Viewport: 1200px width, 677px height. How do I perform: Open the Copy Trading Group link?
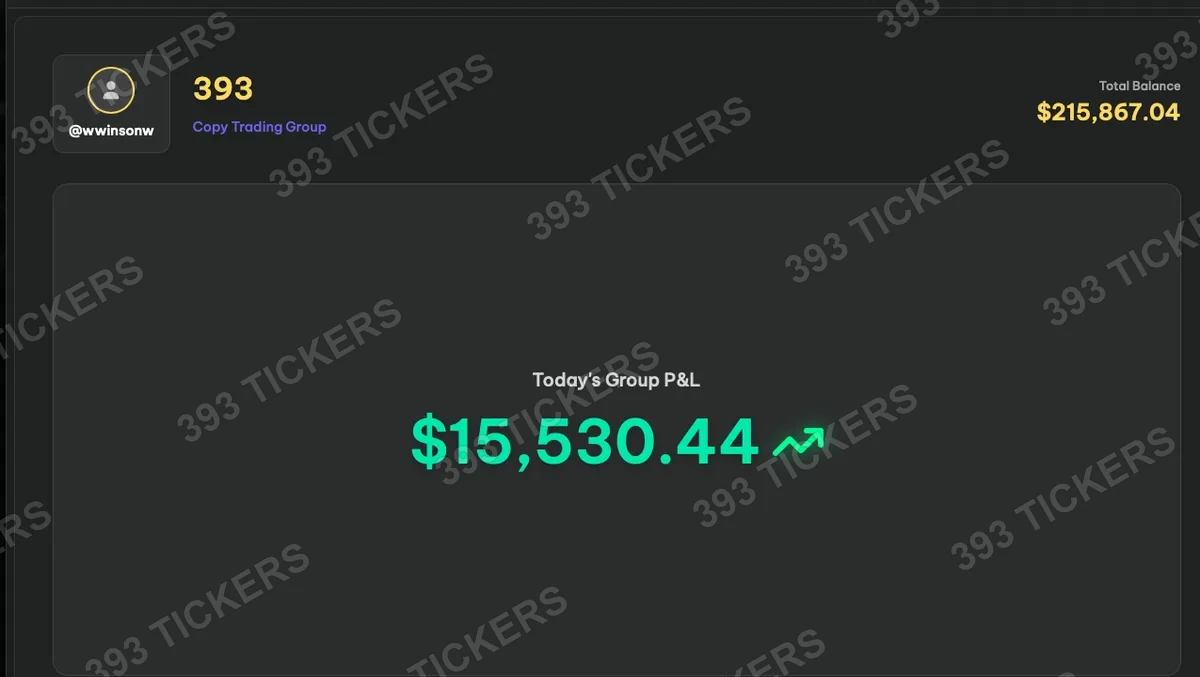(259, 127)
